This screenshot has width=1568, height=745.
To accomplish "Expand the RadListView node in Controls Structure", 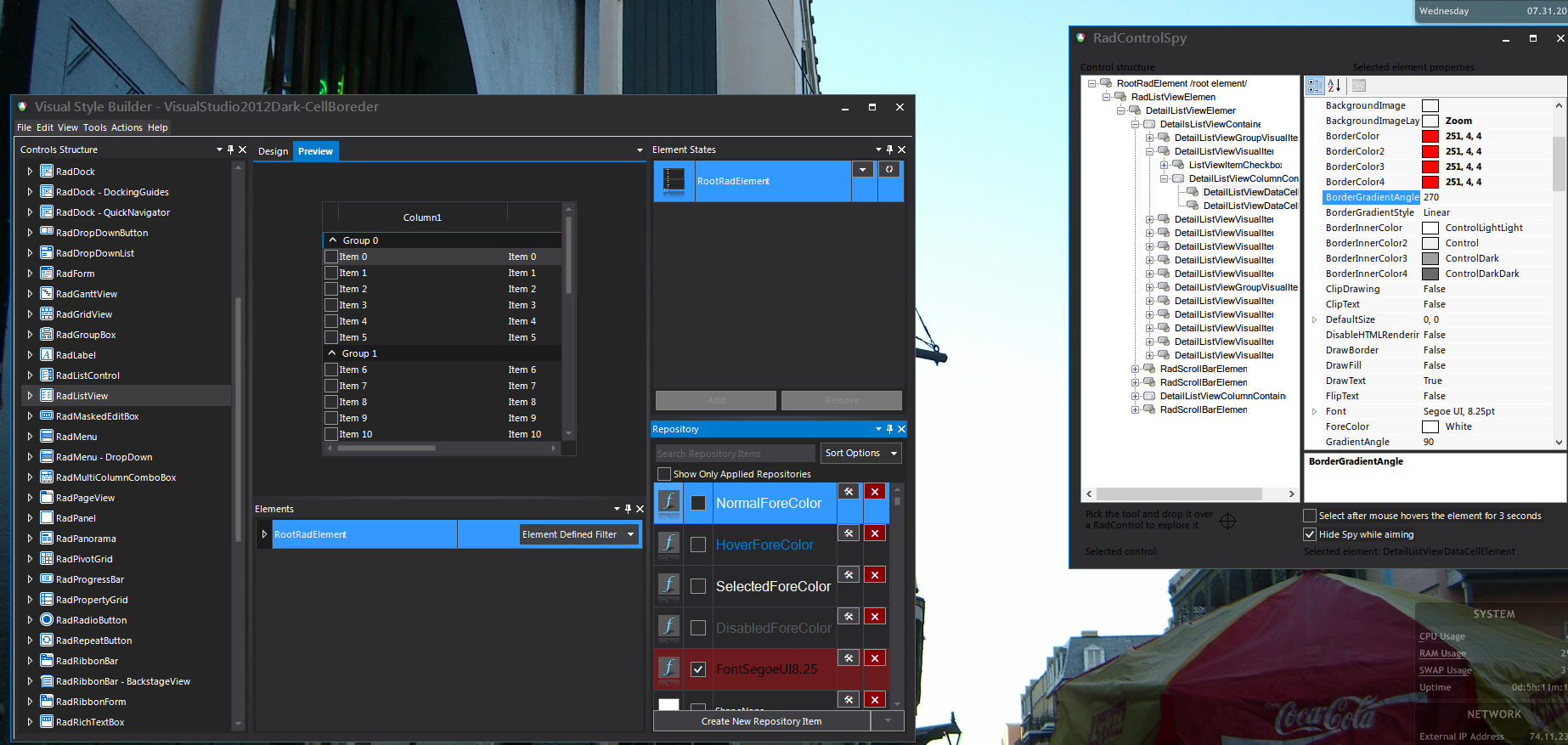I will pyautogui.click(x=30, y=396).
